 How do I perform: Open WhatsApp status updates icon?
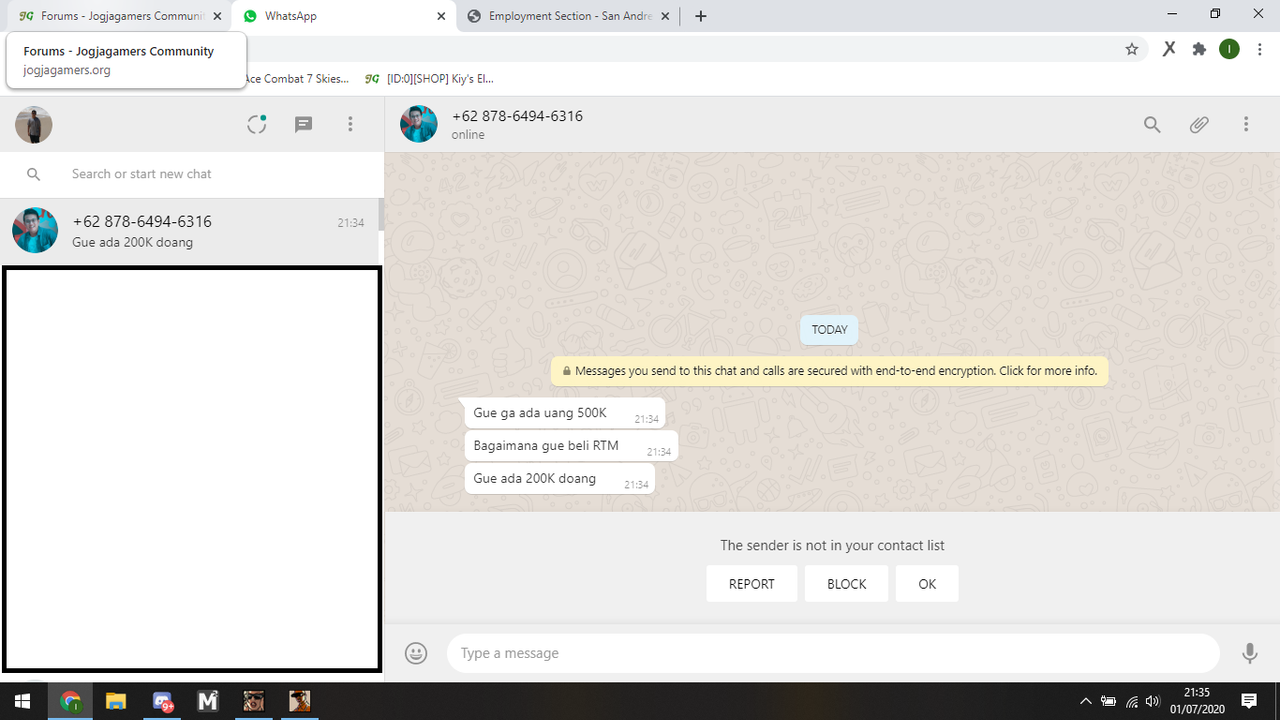257,124
